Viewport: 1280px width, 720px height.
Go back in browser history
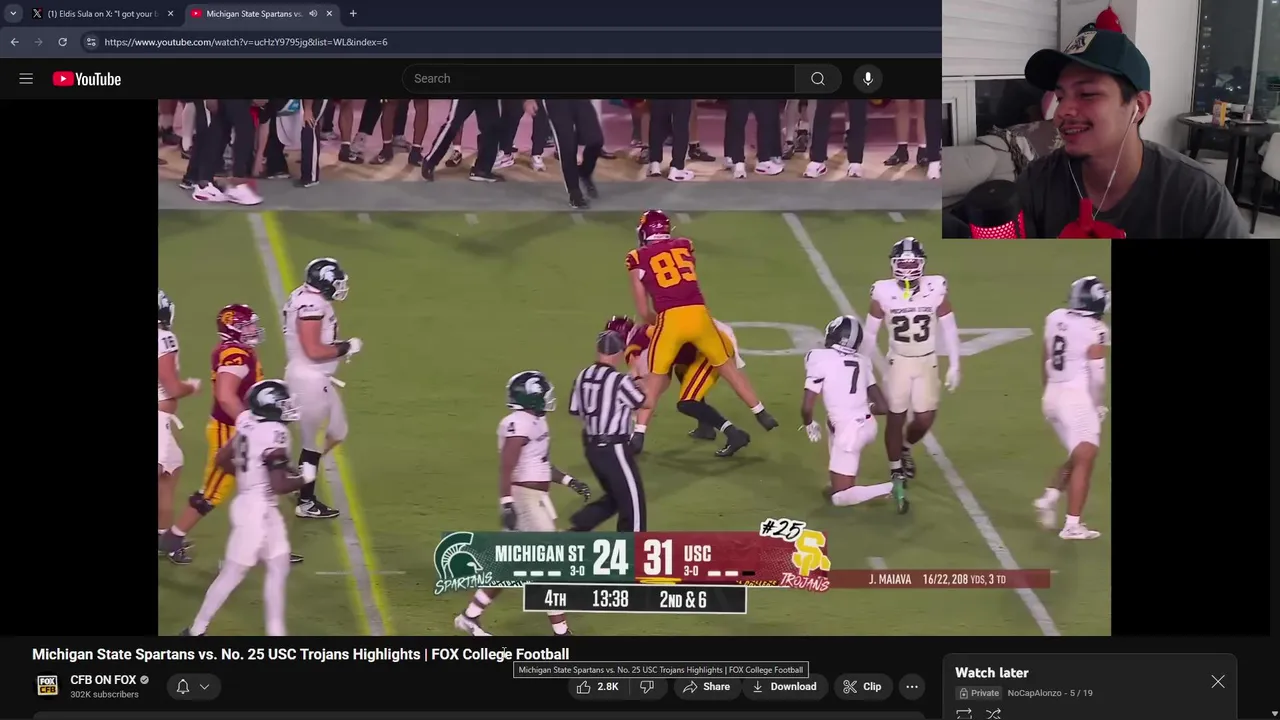[x=14, y=42]
